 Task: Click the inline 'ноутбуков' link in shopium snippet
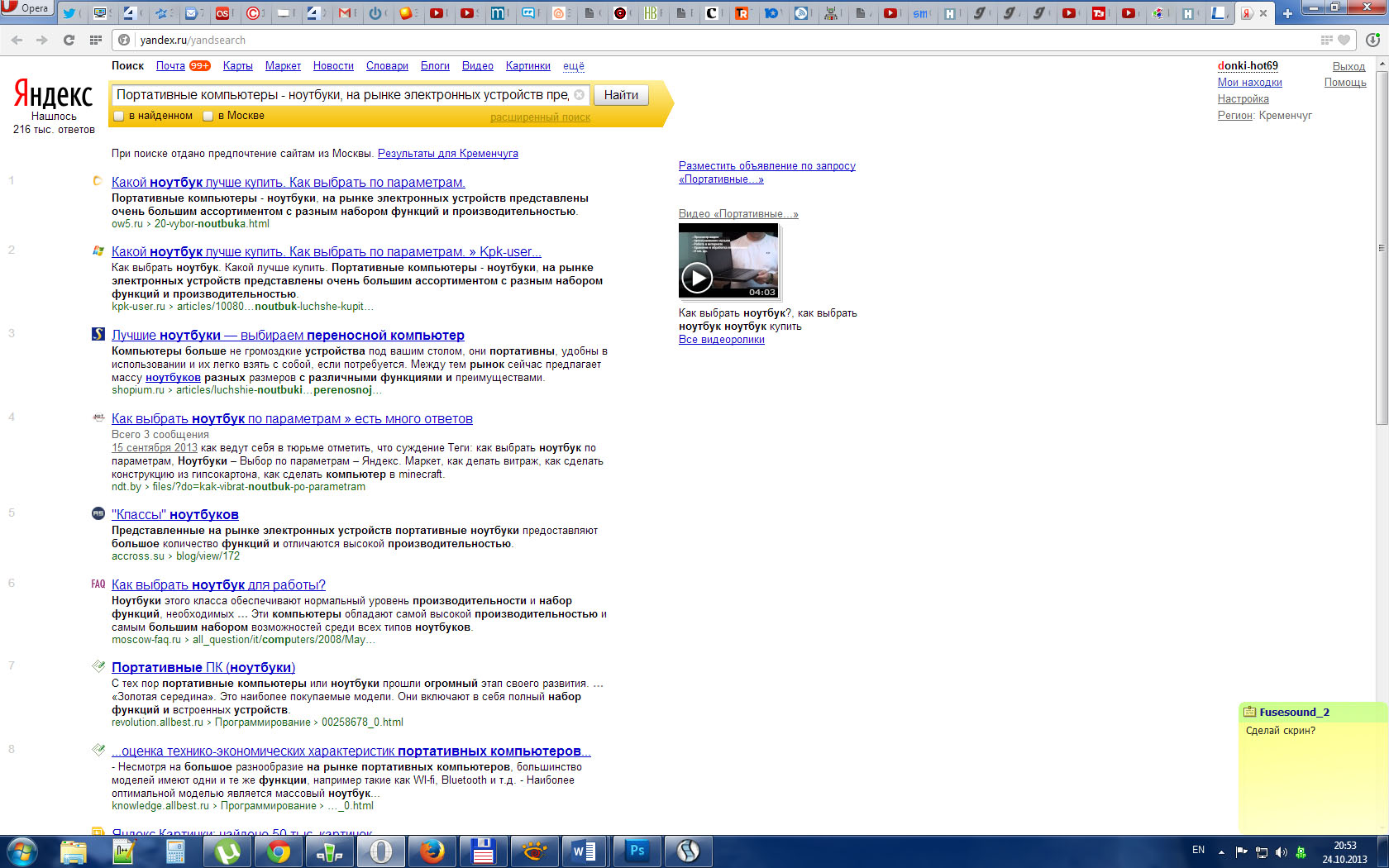click(x=173, y=378)
